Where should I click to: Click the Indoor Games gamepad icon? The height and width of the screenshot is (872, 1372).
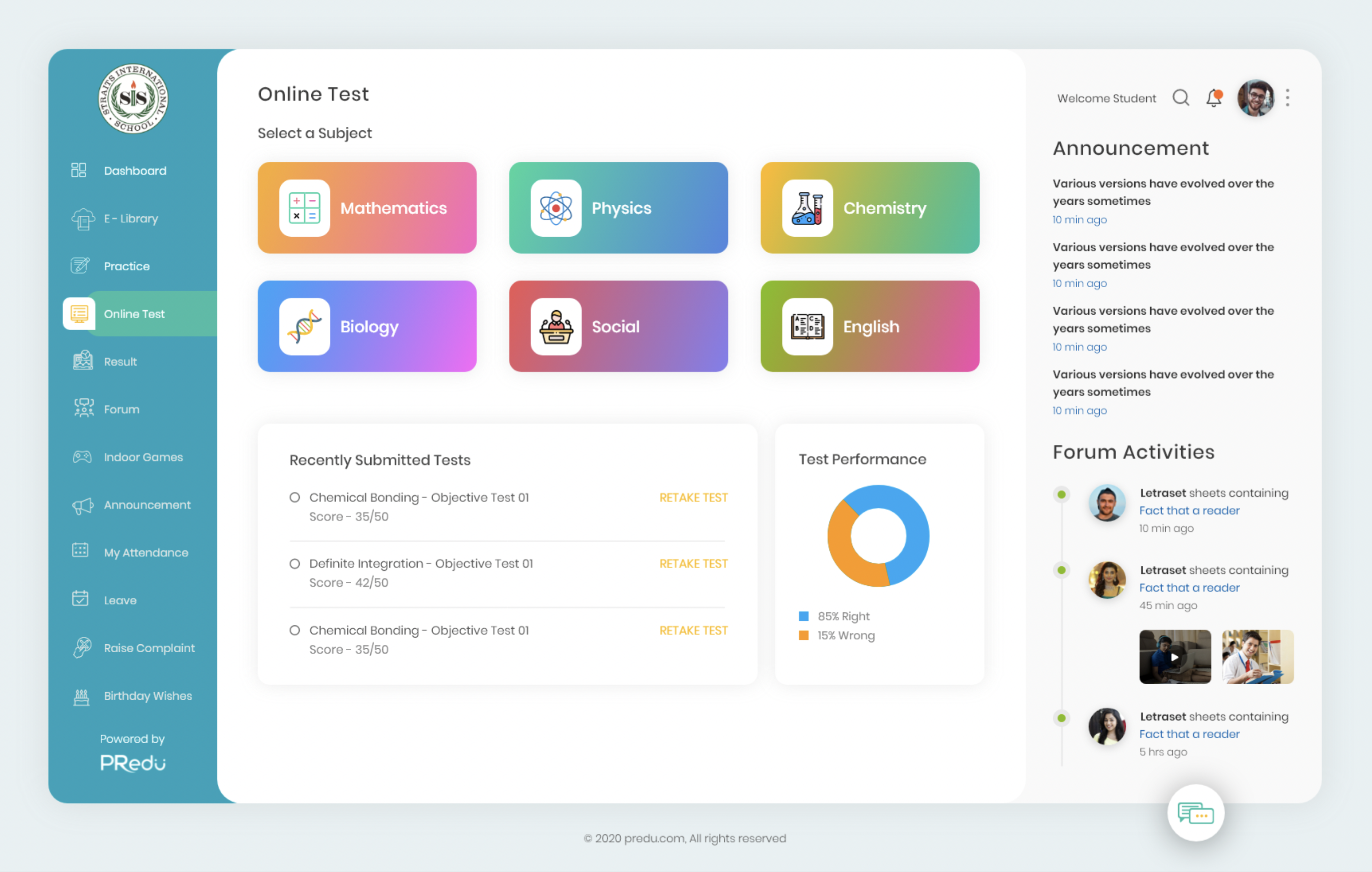[x=82, y=457]
